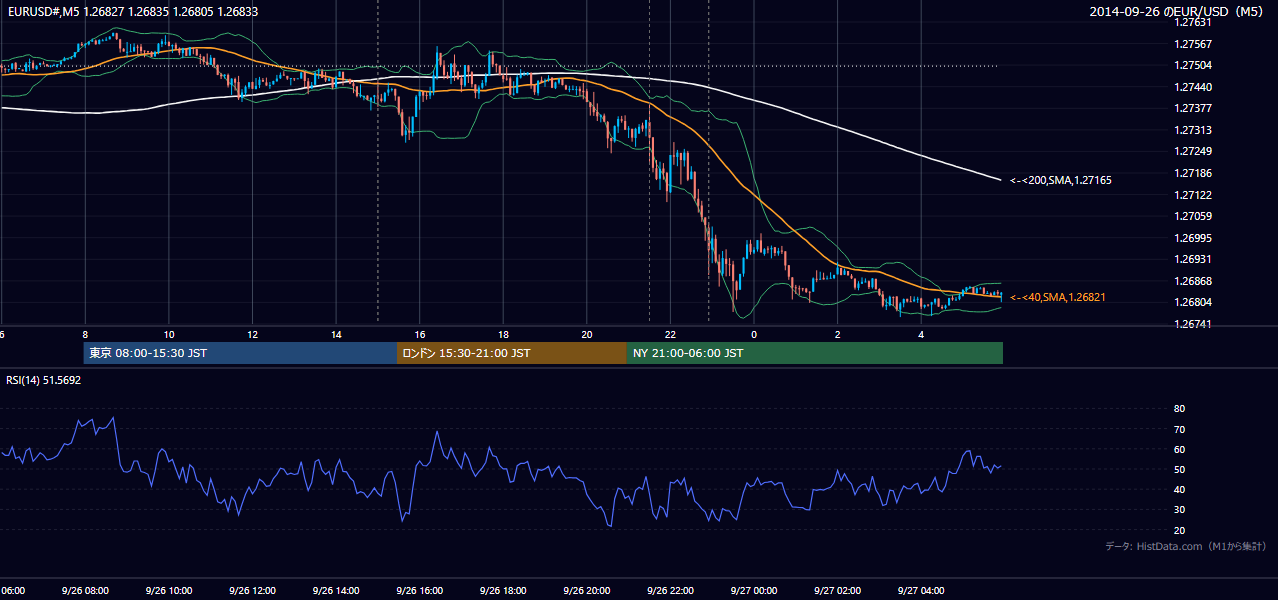Viewport: 1278px width, 600px height.
Task: Click the 9/26 16:00 time label
Action: [x=420, y=590]
